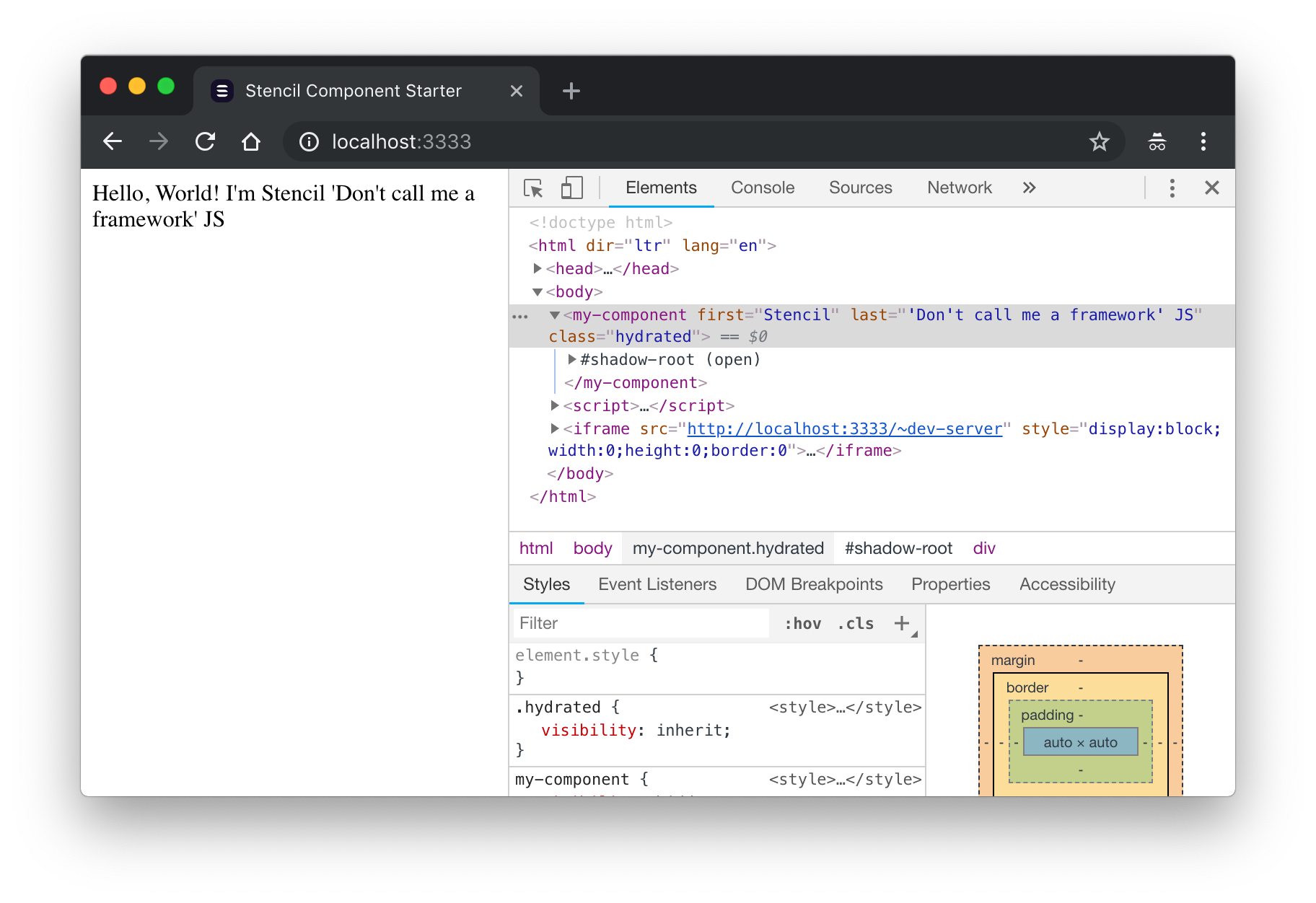Select the doctype html line
This screenshot has height=903, width=1316.
600,222
